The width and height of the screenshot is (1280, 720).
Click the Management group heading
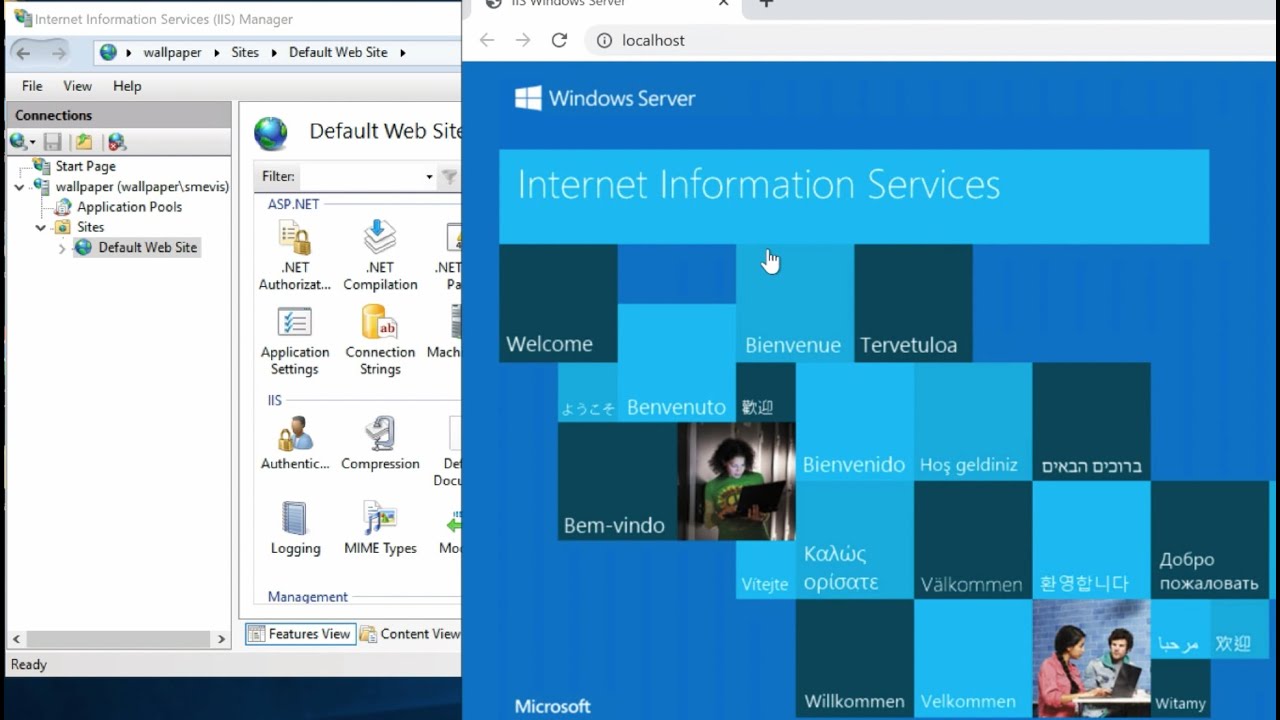pos(307,597)
